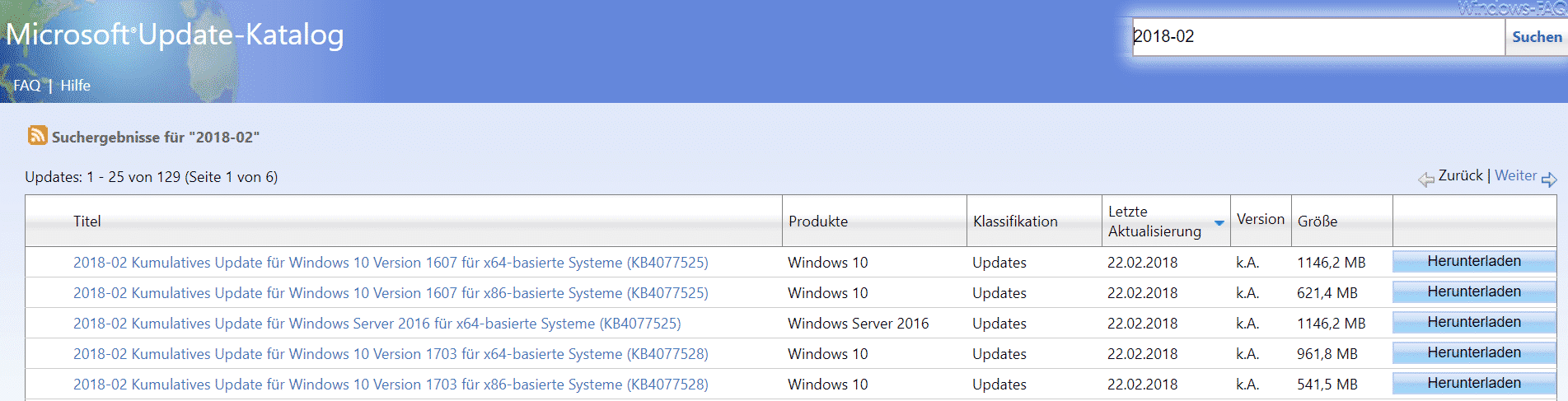
Task: Sort results by Klassifikation column
Action: coord(1015,221)
